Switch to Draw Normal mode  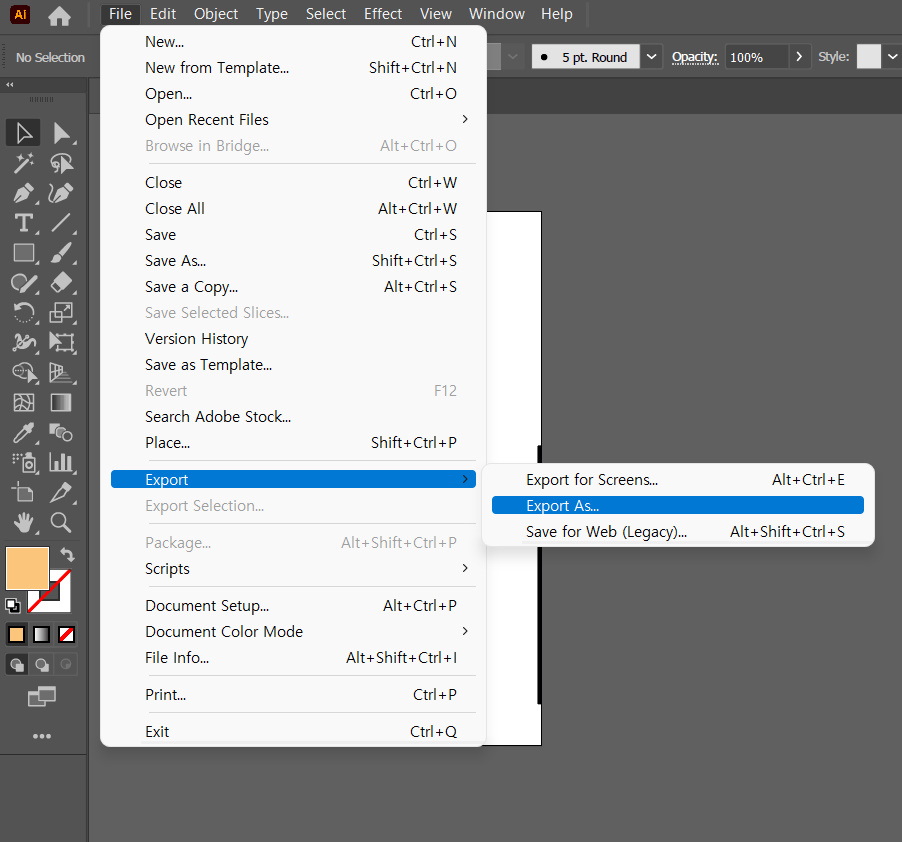tap(17, 665)
